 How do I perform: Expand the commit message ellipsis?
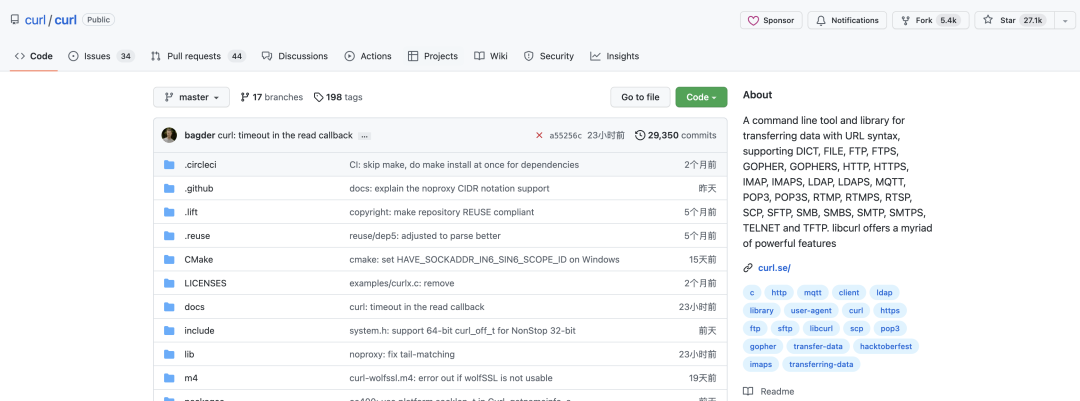tap(364, 136)
